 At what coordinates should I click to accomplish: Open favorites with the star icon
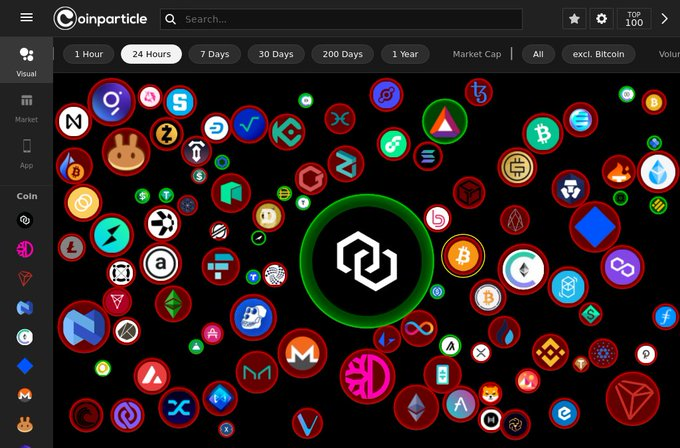point(574,19)
